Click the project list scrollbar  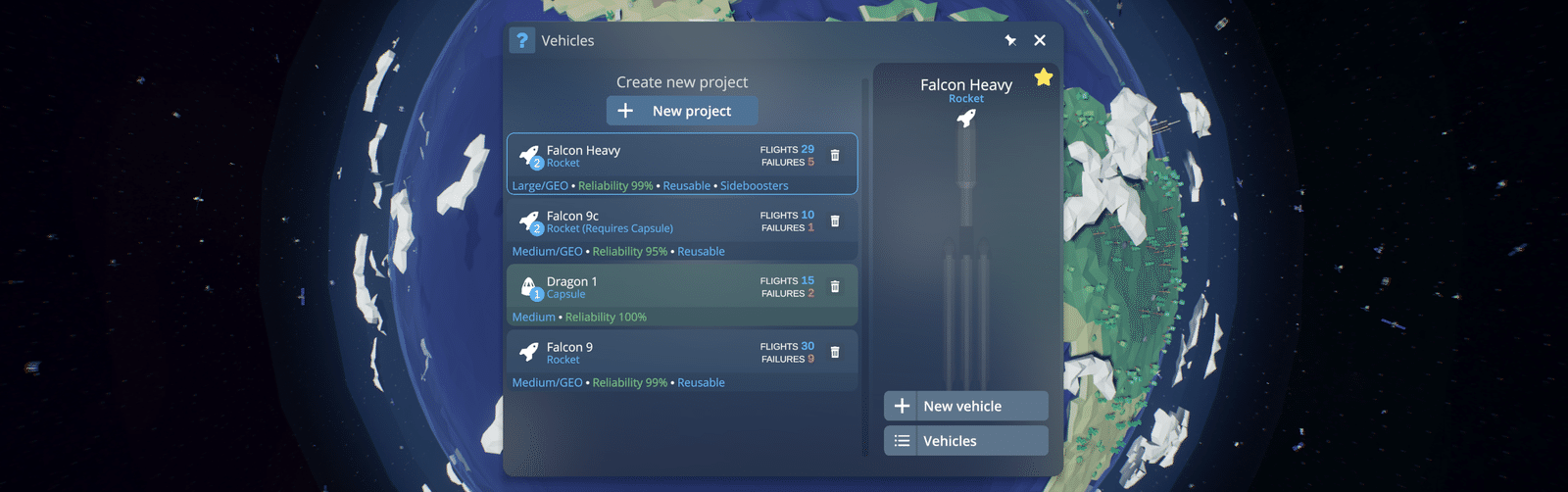click(865, 267)
